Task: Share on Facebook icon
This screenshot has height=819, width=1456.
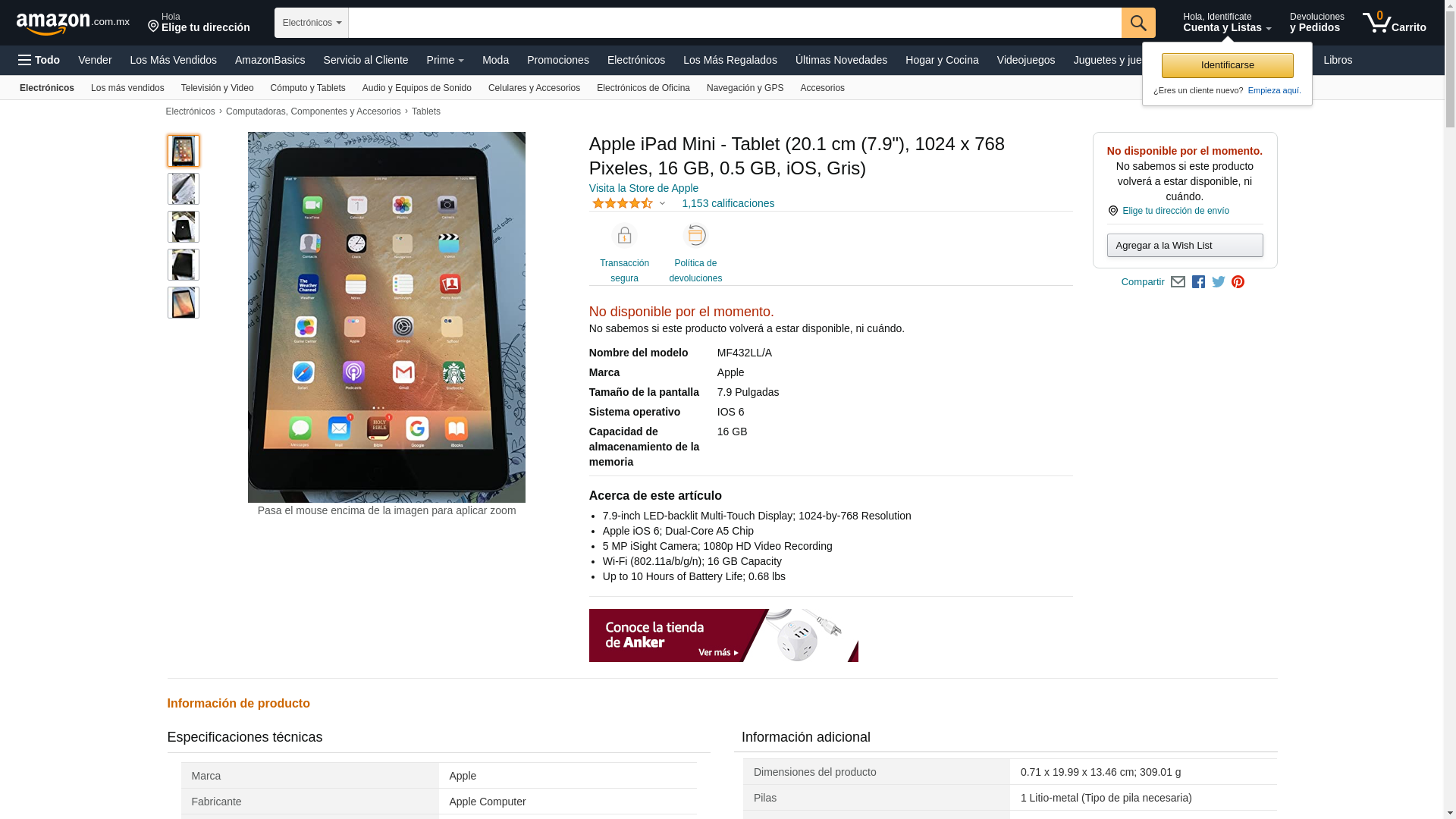Action: [1198, 282]
